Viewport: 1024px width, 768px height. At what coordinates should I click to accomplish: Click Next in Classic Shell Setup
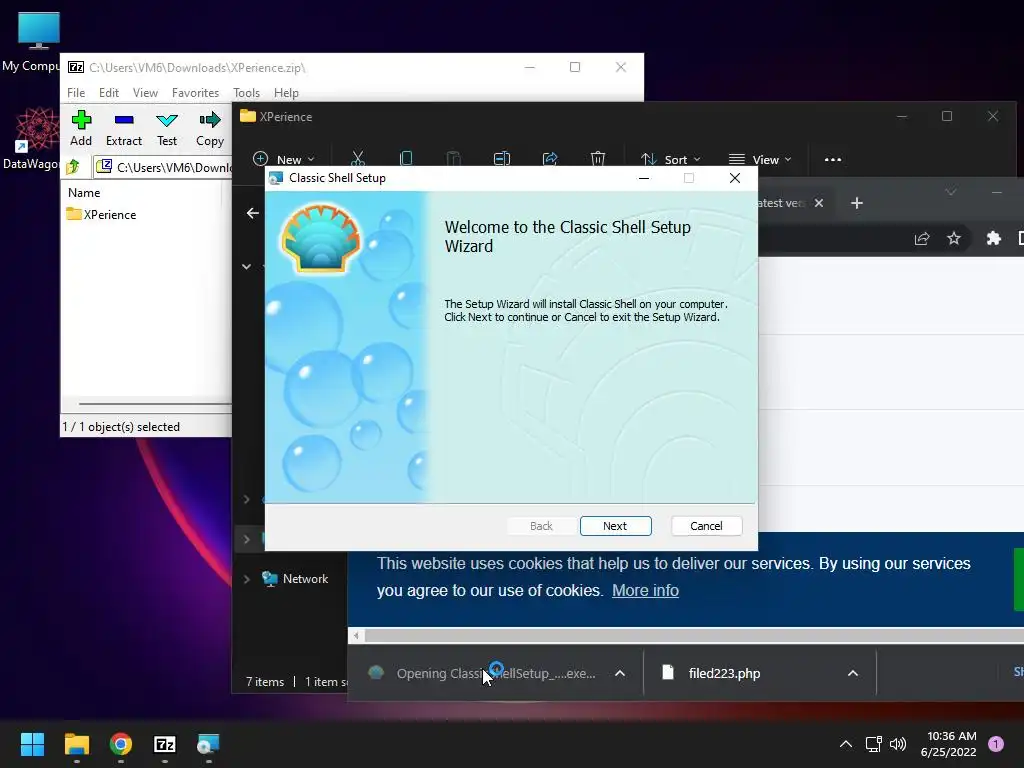tap(615, 526)
